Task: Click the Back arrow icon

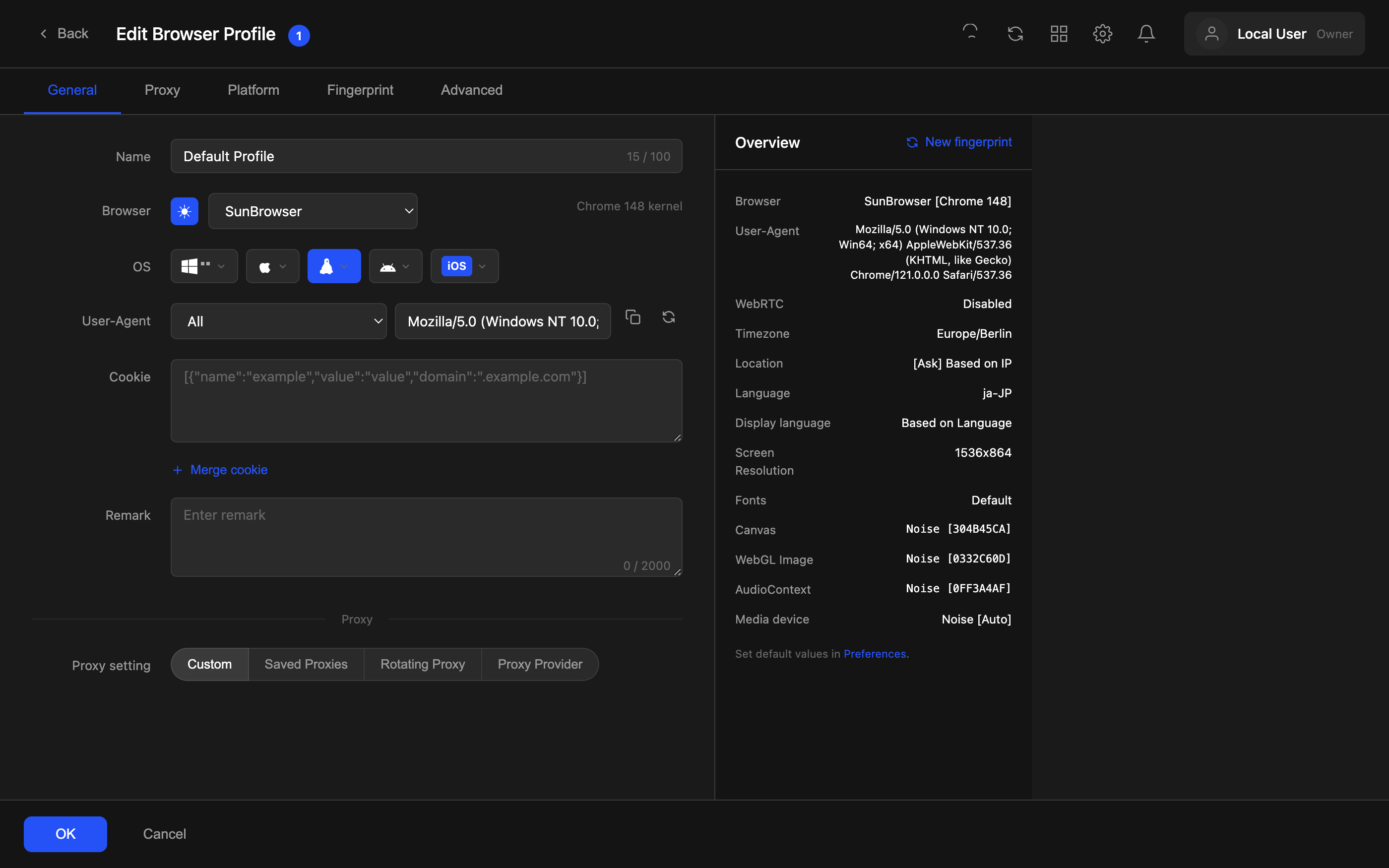Action: pyautogui.click(x=44, y=34)
